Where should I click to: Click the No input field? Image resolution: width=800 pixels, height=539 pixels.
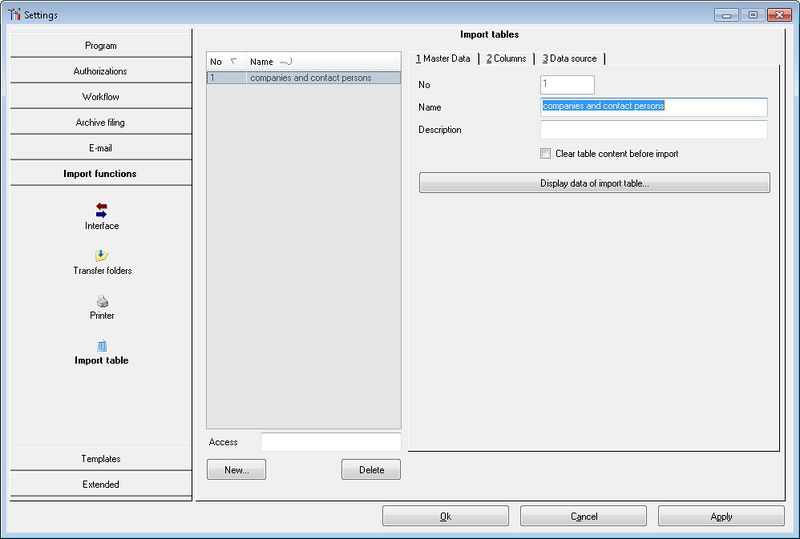[x=567, y=85]
